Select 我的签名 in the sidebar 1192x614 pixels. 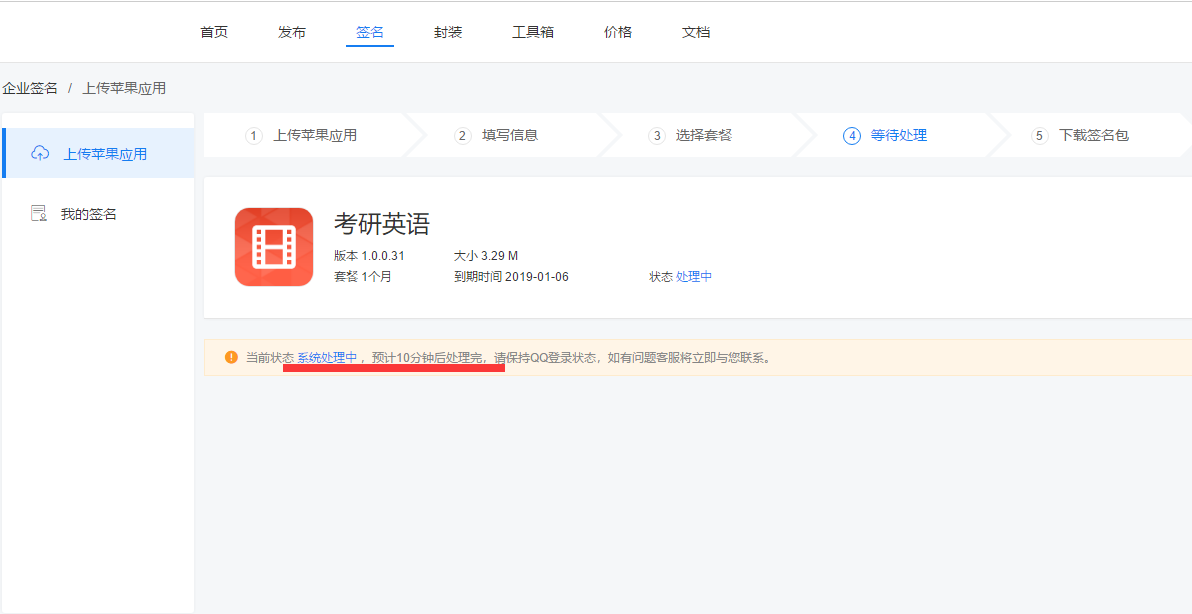89,214
